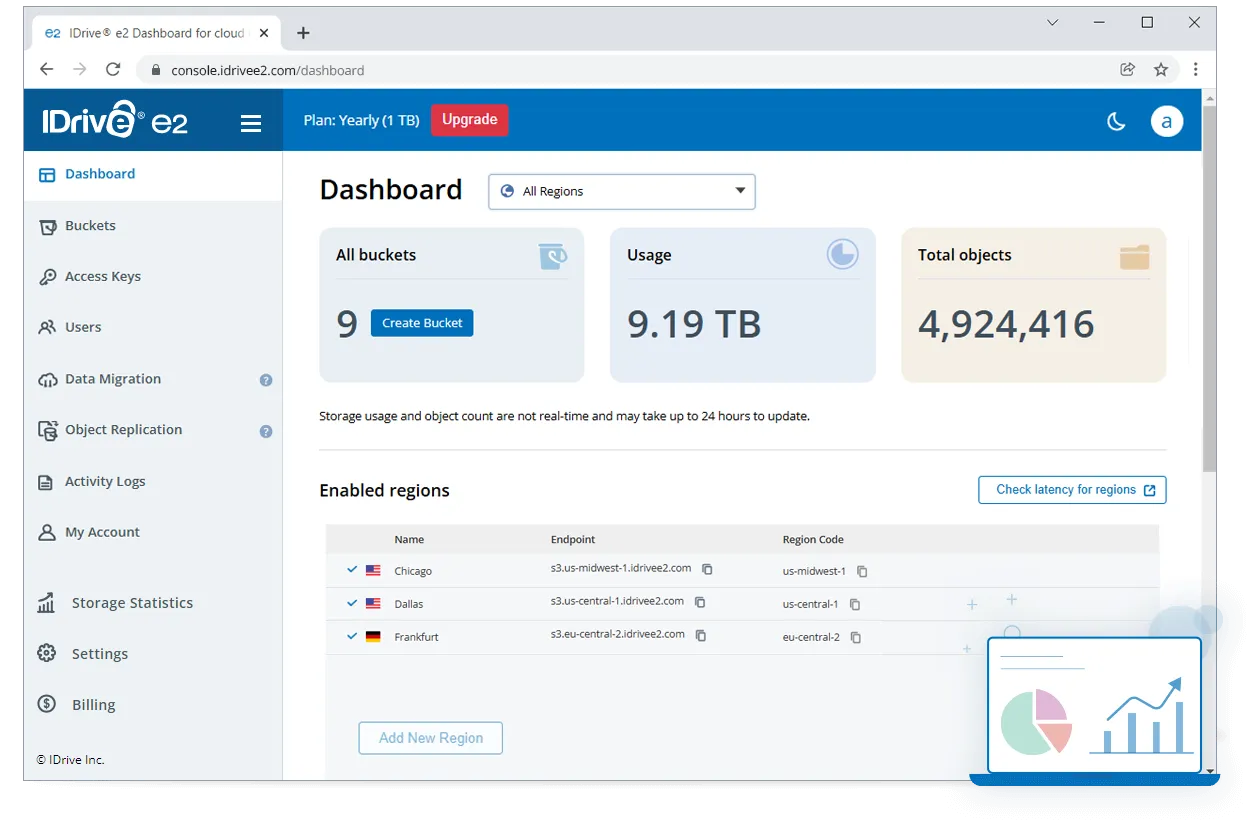The image size is (1247, 820).
Task: Toggle dark mode with the moon icon
Action: tap(1116, 121)
